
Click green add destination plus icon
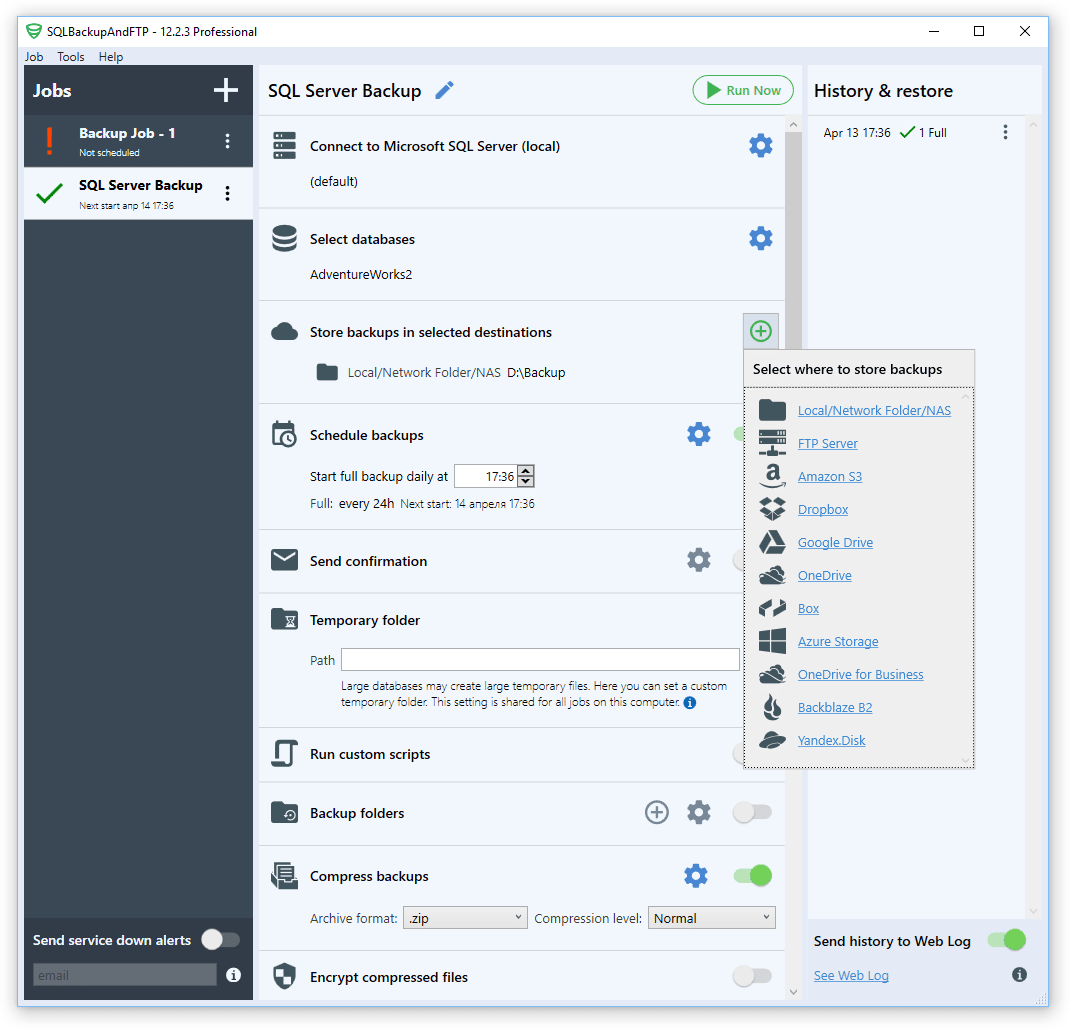pos(760,332)
